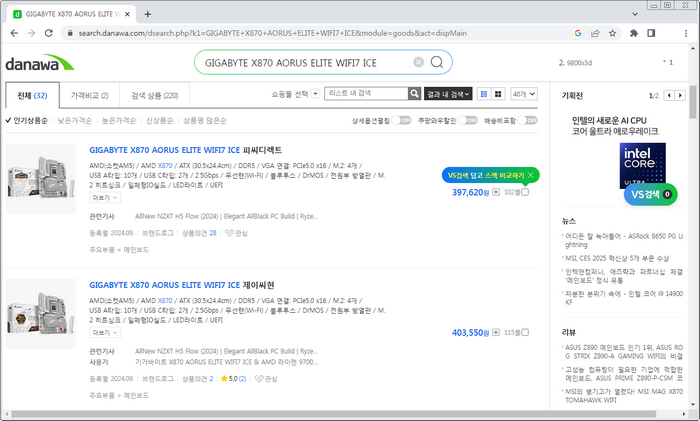This screenshot has width=700, height=421.
Task: Open recent search 2. 9800x3d
Action: click(575, 63)
